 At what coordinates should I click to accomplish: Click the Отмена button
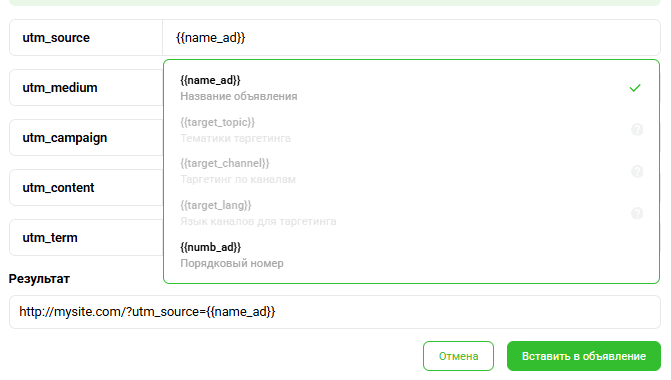(x=458, y=356)
